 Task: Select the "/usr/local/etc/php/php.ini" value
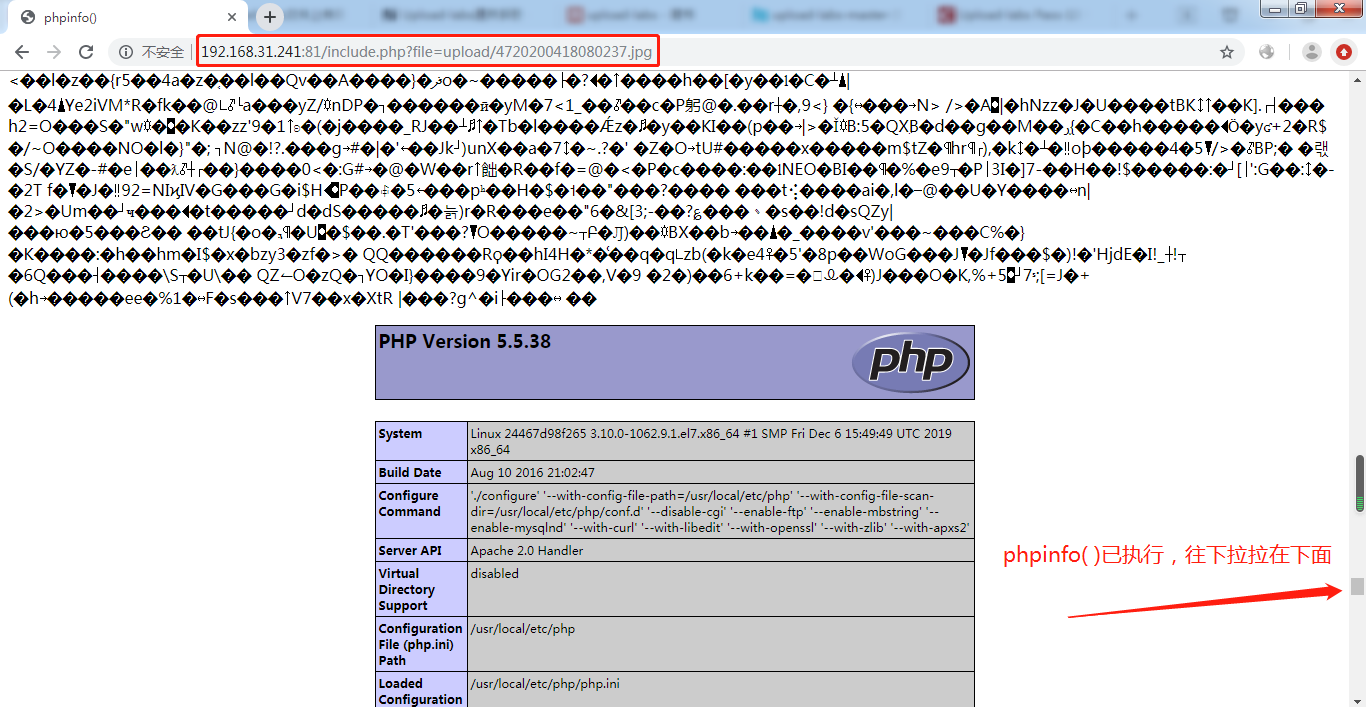[x=545, y=684]
